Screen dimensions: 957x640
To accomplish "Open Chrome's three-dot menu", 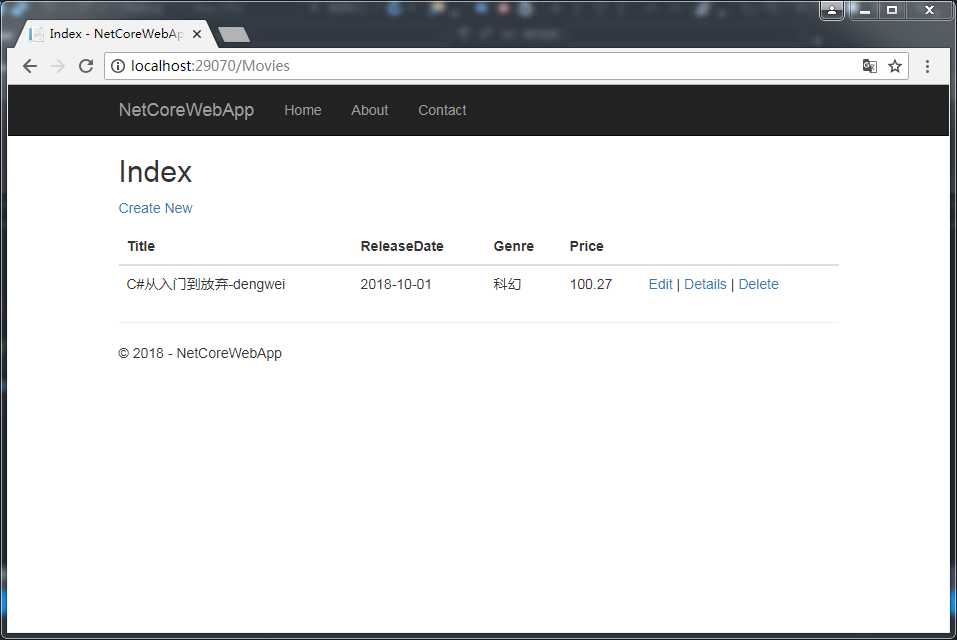I will [x=927, y=66].
